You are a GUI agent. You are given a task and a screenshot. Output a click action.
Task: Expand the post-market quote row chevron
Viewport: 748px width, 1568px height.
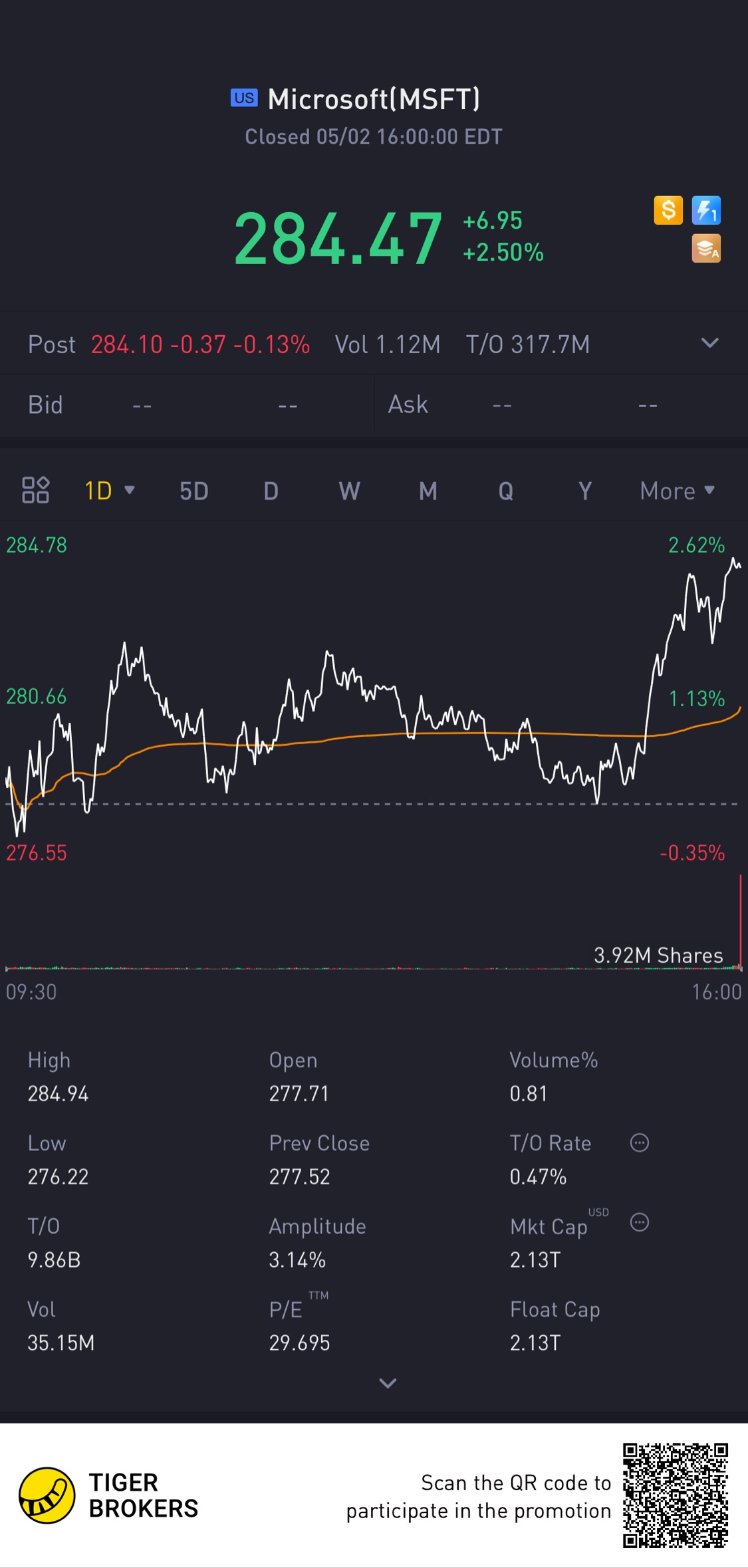[709, 343]
